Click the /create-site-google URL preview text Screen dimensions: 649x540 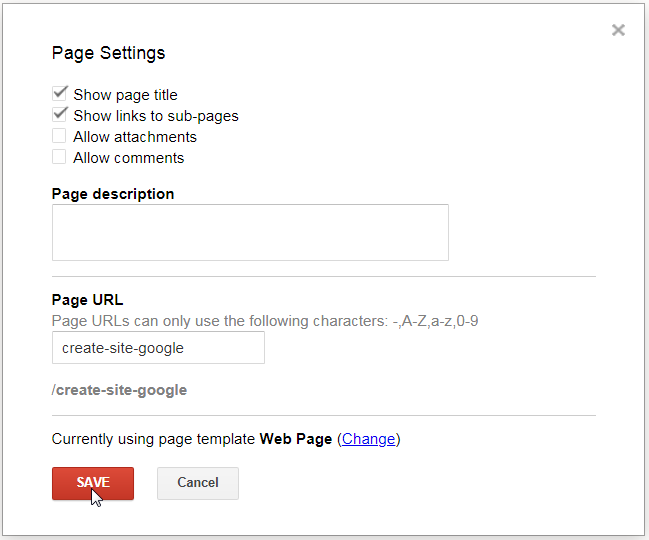tap(119, 390)
